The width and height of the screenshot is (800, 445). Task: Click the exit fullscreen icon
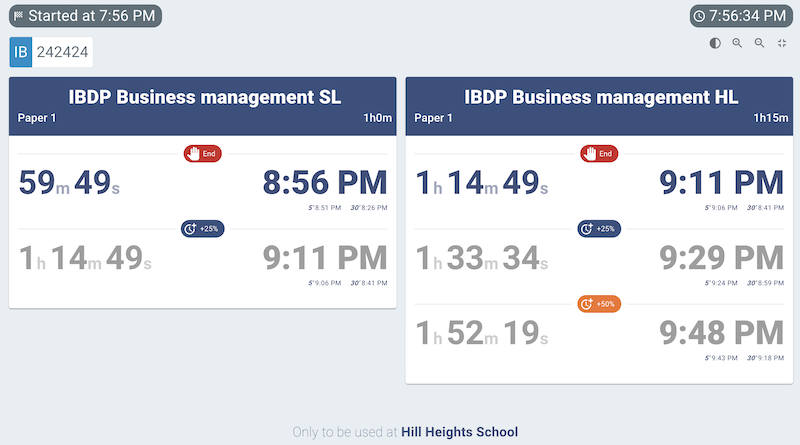point(781,43)
